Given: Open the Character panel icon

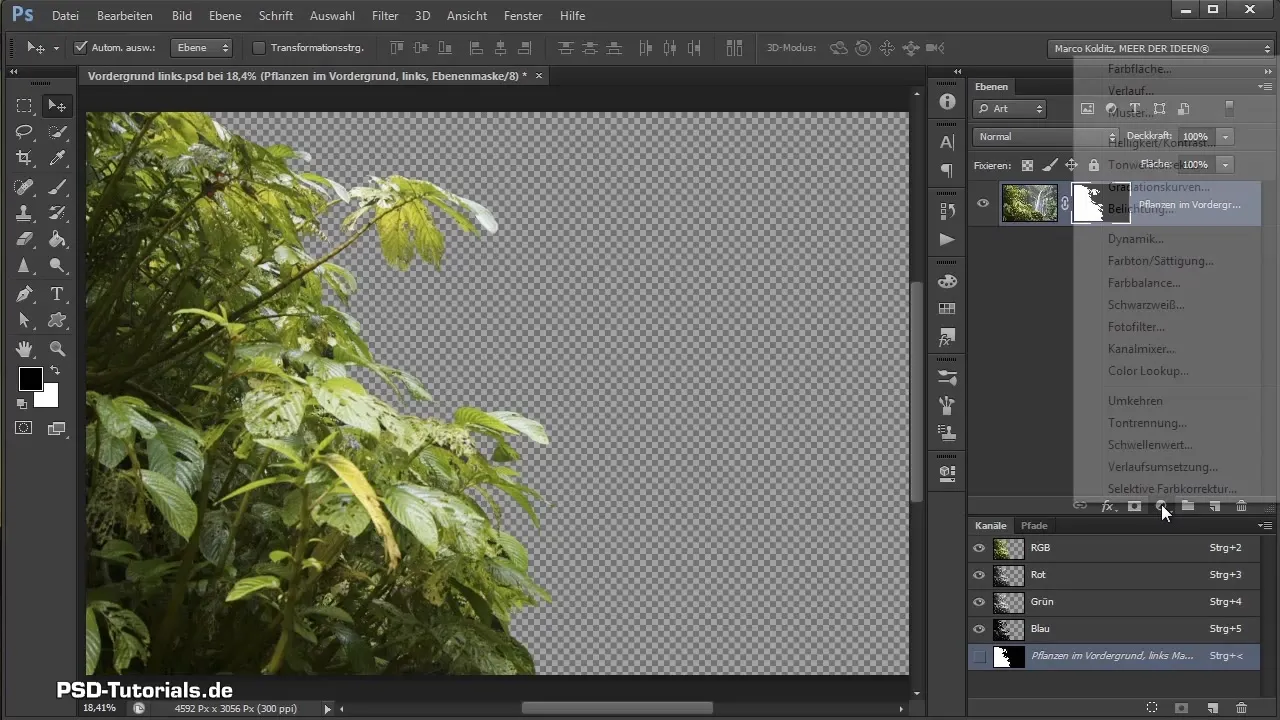Looking at the screenshot, I should click(x=947, y=143).
